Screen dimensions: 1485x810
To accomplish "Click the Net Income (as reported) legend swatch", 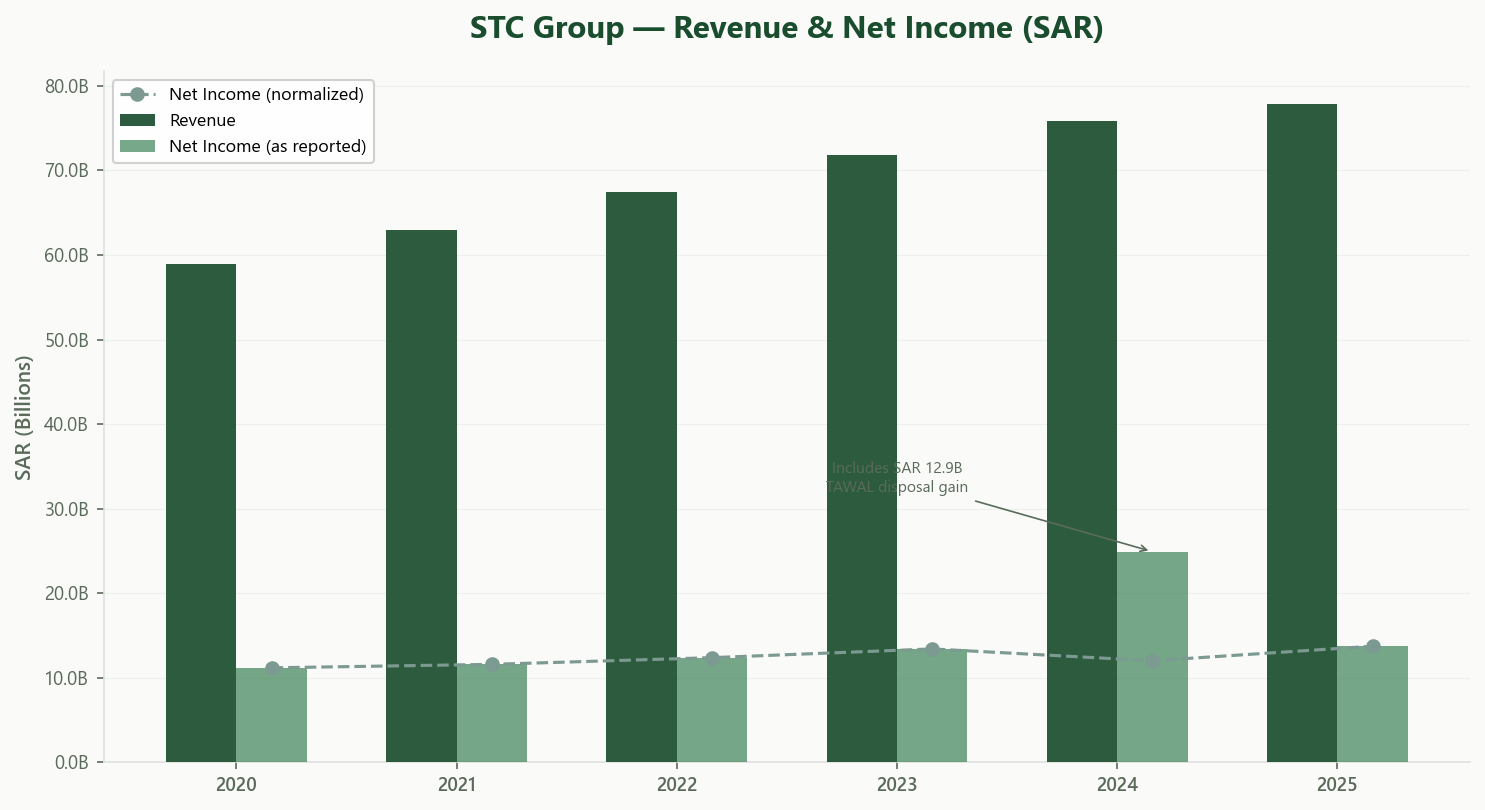I will 138,146.
